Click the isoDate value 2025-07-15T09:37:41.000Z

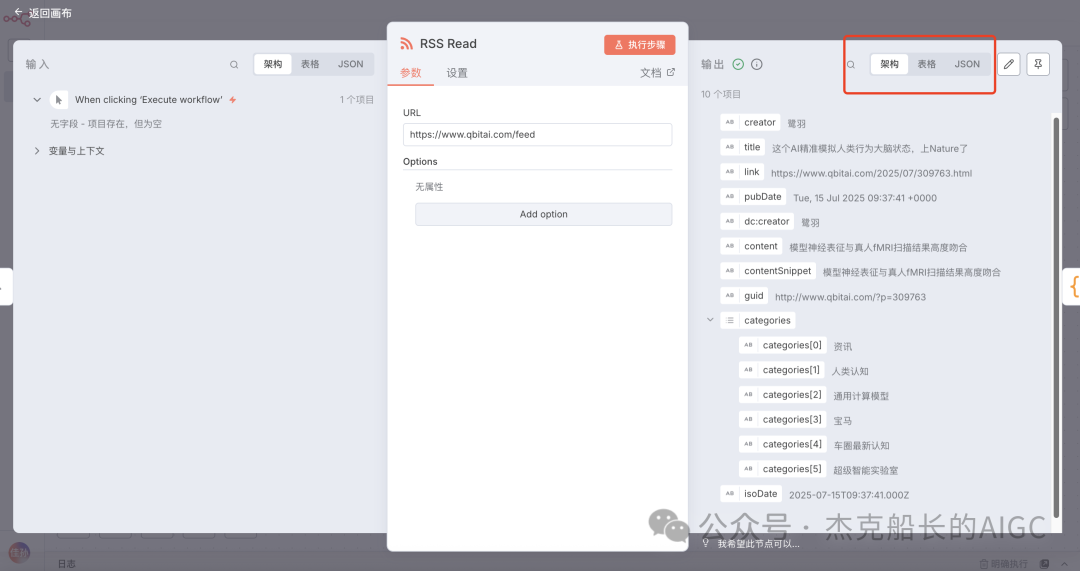[849, 495]
